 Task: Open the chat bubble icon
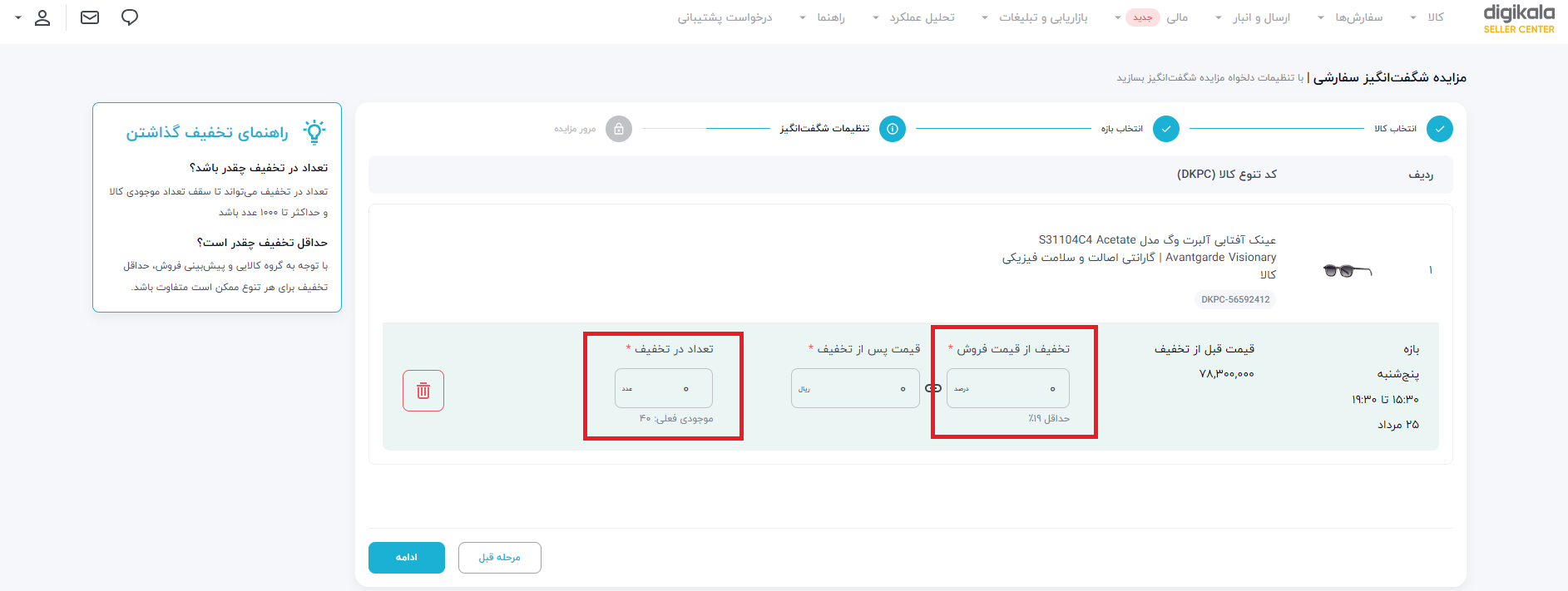pyautogui.click(x=130, y=17)
